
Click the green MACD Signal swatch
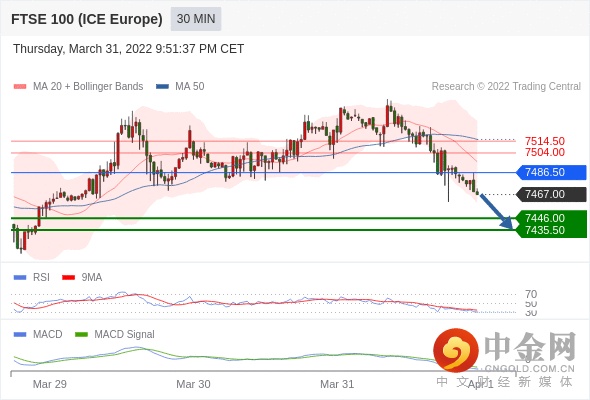[x=81, y=335]
